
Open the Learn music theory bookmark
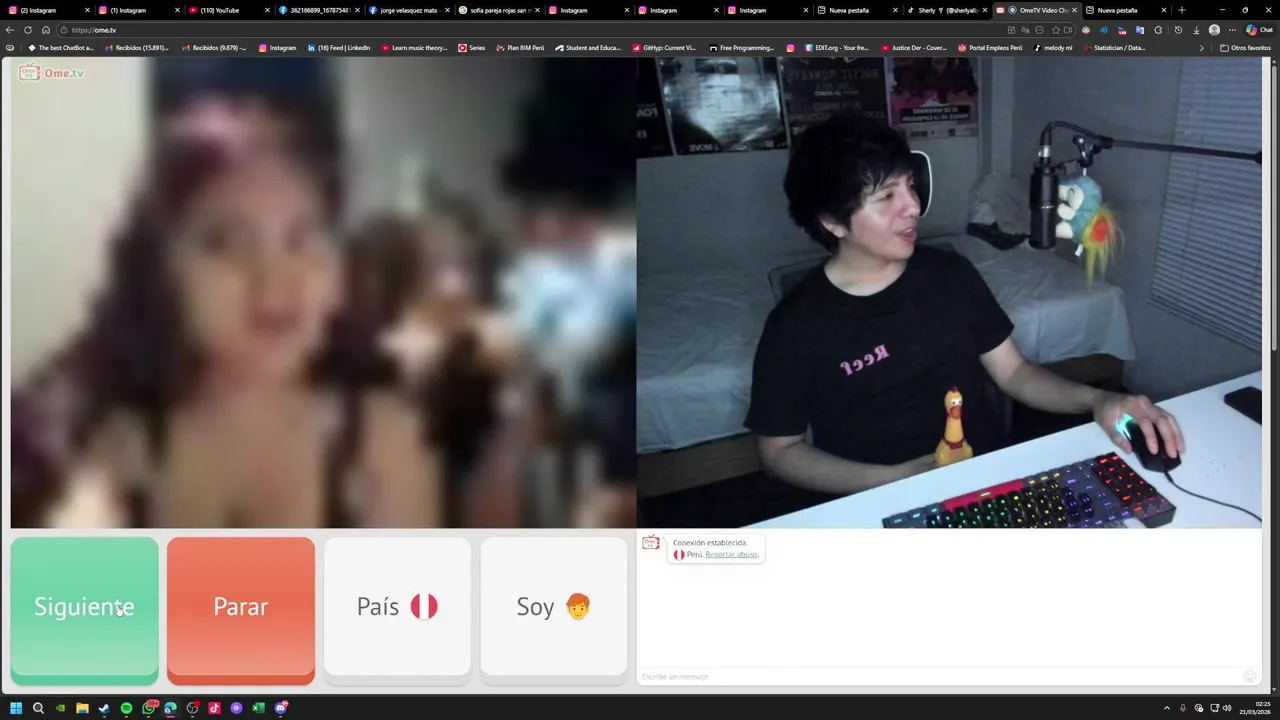[x=414, y=48]
